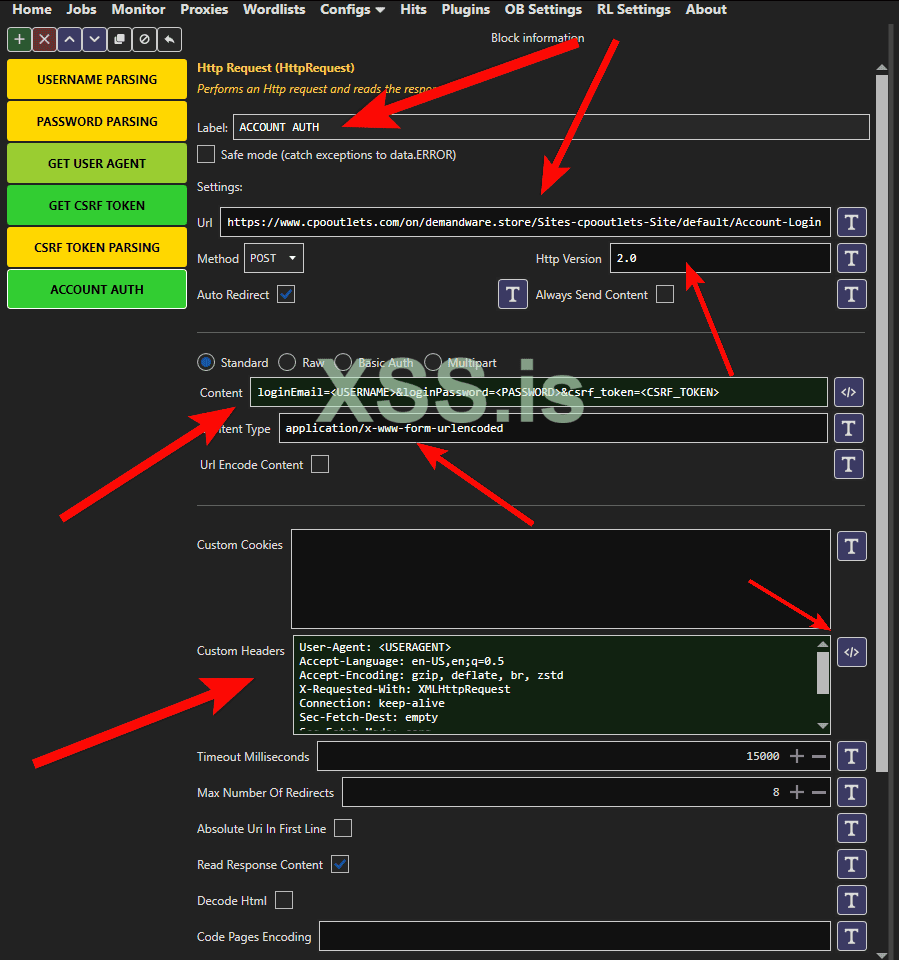Screen dimensions: 899x960
Task: Select the GET USER AGENT block
Action: pos(97,163)
